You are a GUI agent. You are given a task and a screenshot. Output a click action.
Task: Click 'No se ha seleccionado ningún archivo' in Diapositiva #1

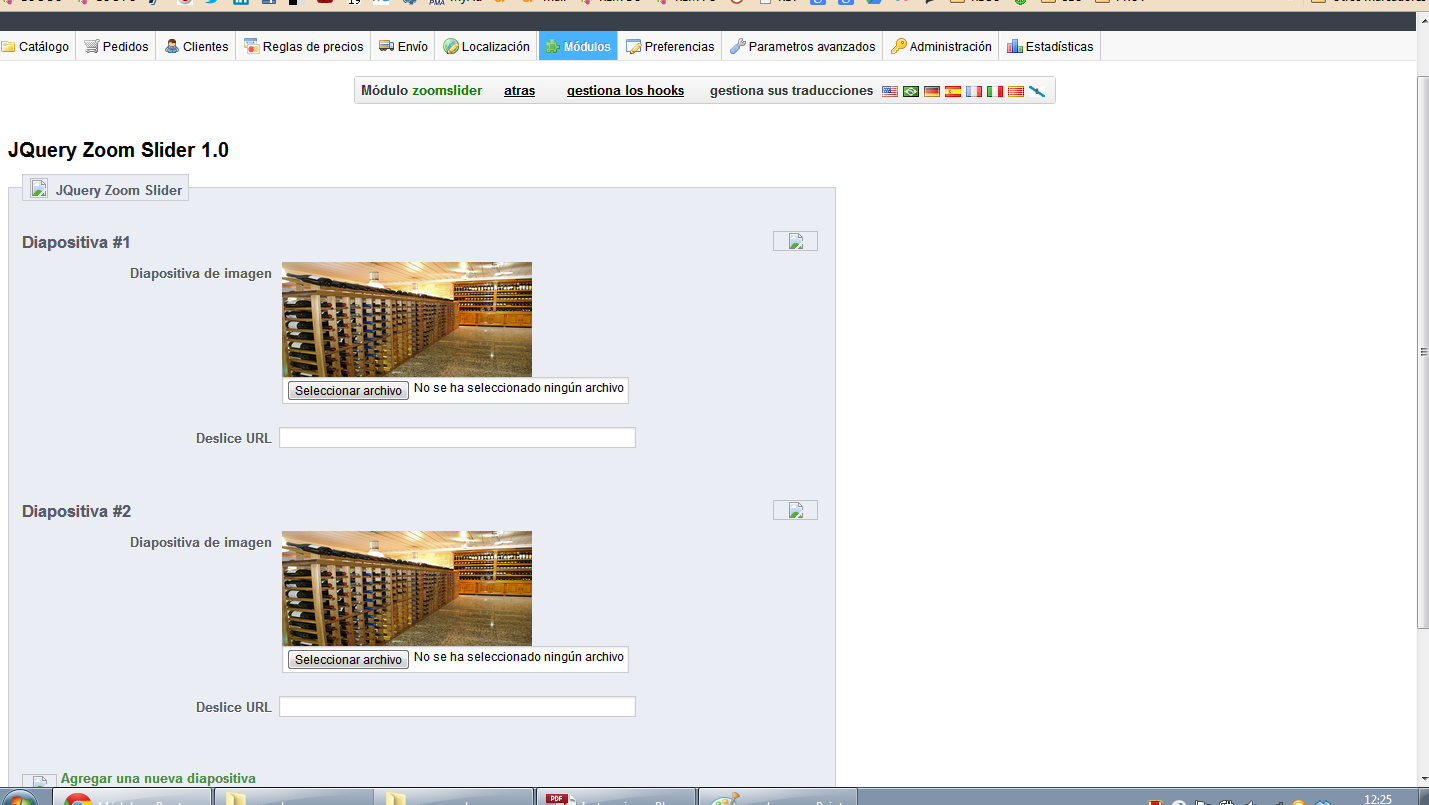pyautogui.click(x=519, y=388)
